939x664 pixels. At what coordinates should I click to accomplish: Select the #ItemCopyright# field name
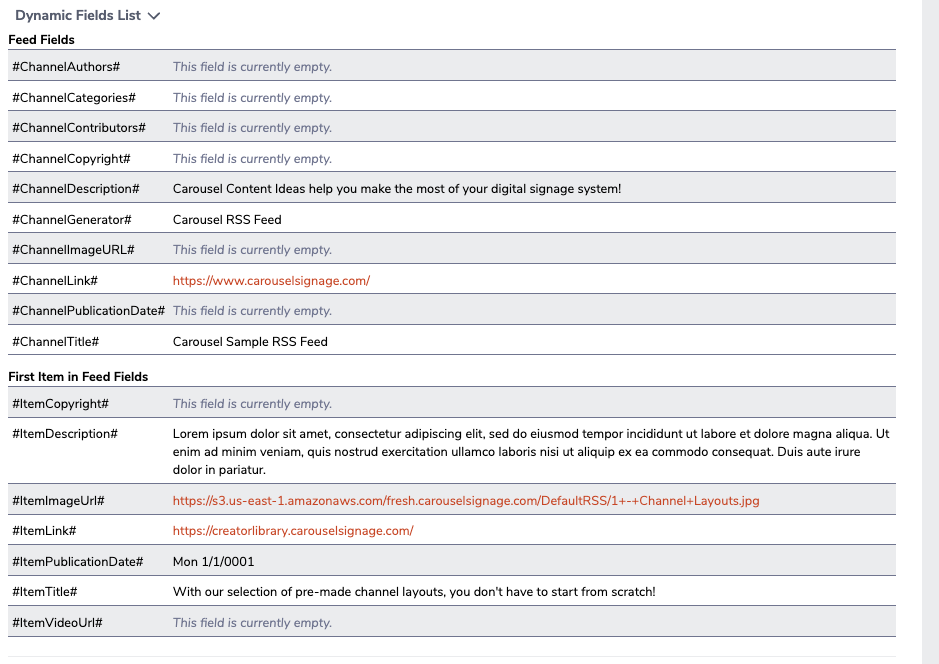click(60, 404)
